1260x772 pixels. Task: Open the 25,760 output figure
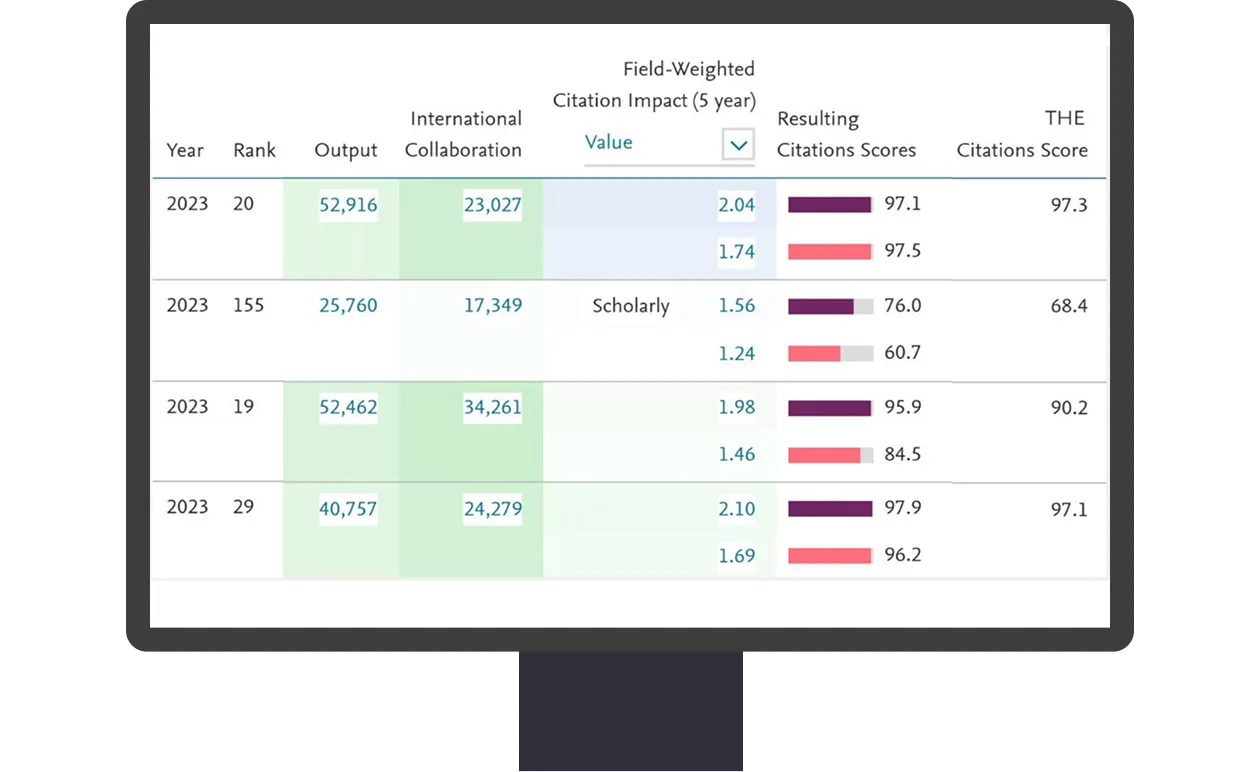tap(348, 306)
